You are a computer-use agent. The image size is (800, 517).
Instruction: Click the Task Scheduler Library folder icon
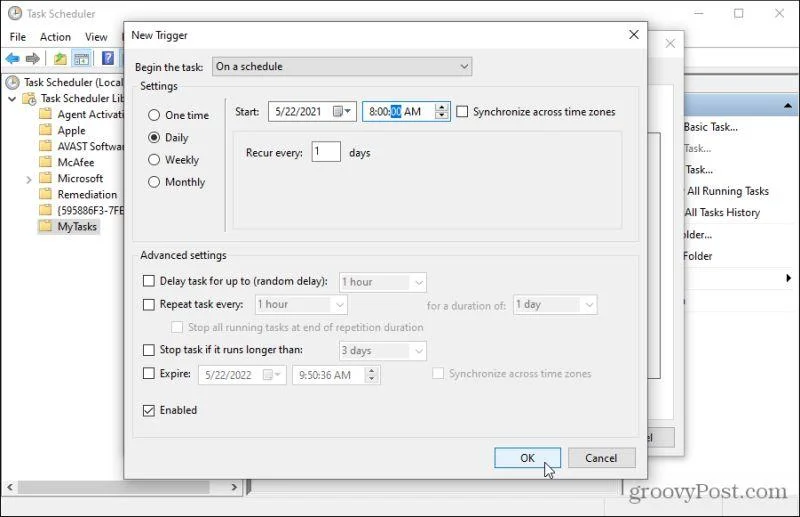click(30, 98)
